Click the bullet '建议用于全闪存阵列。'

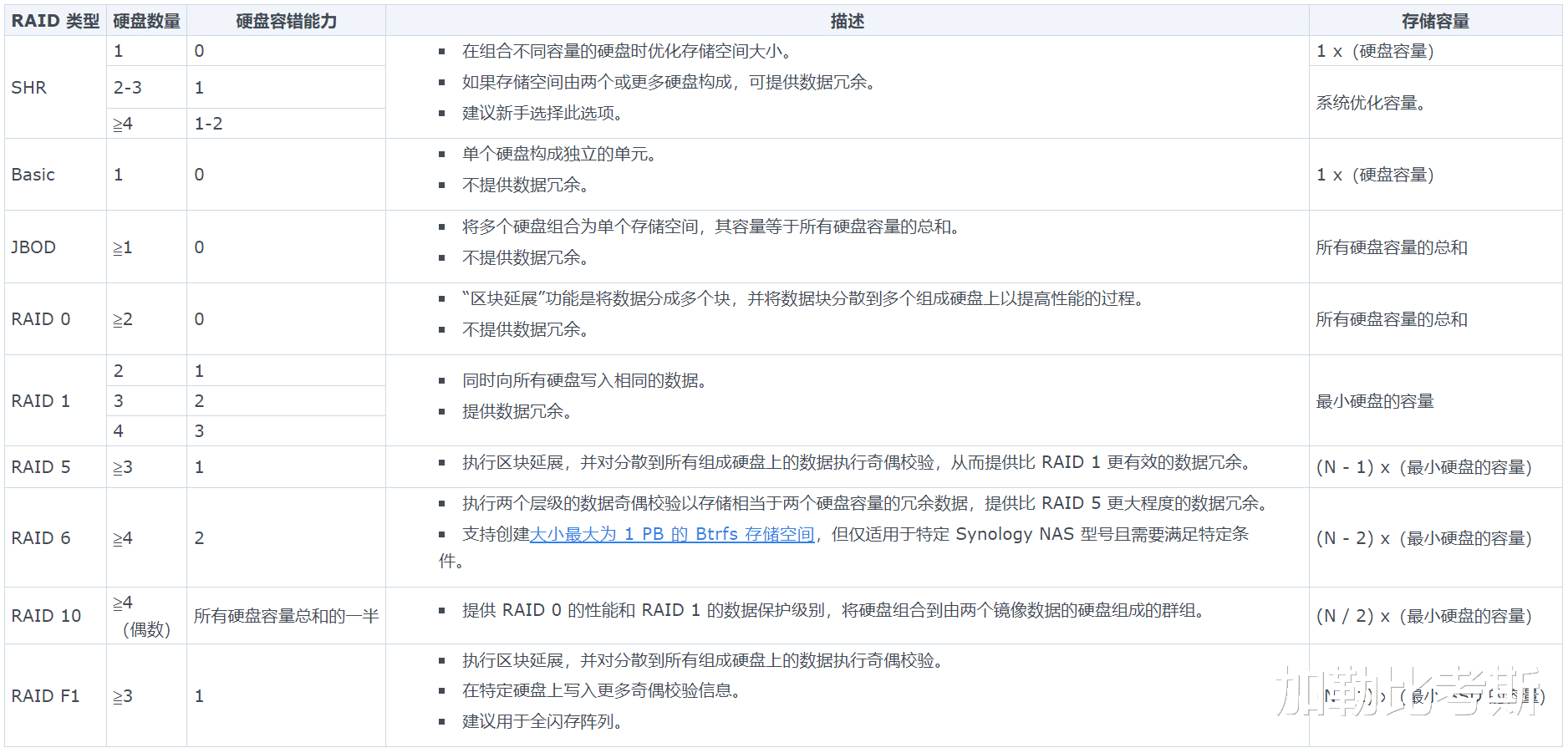point(542,721)
